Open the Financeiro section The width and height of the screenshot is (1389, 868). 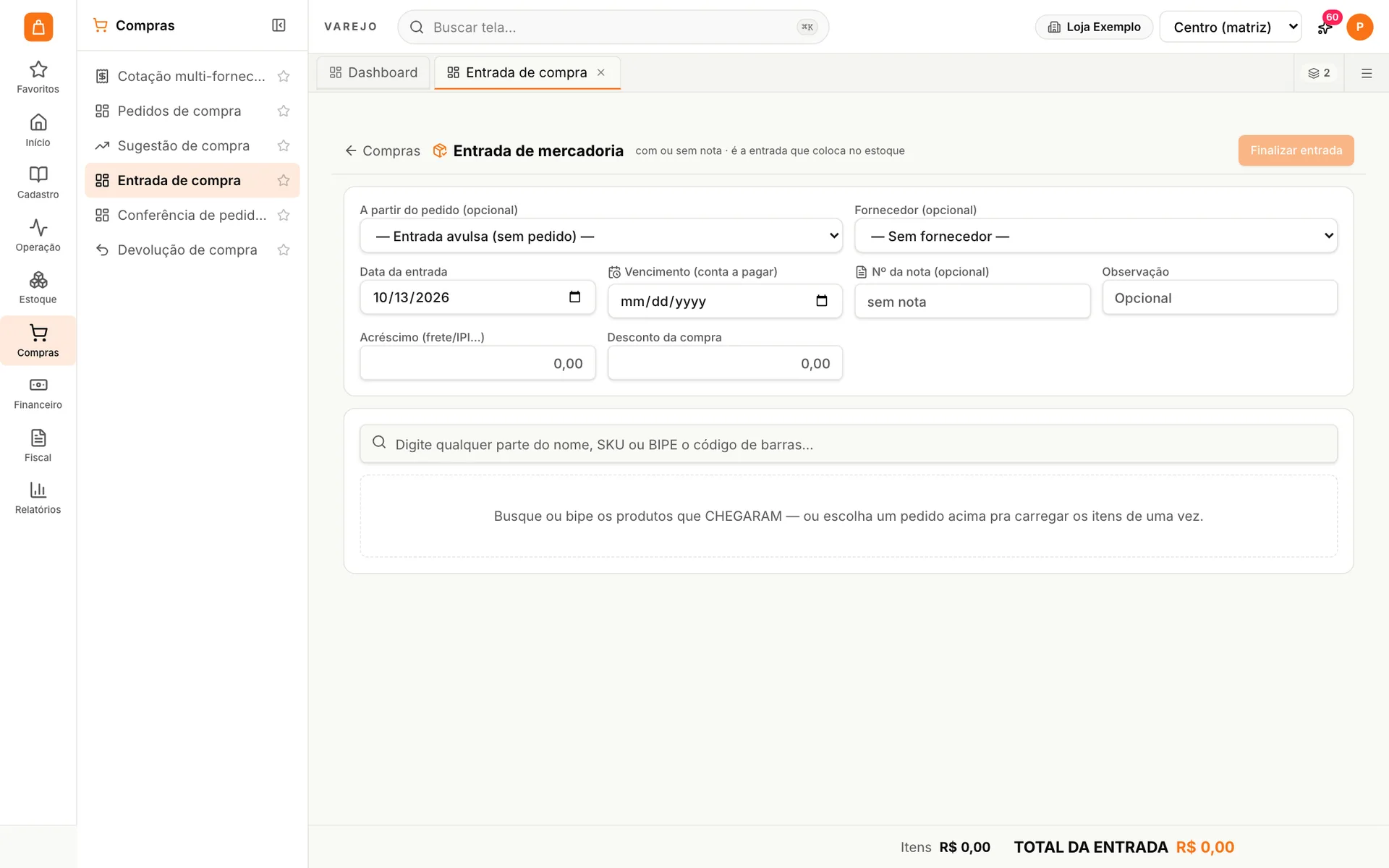[x=38, y=393]
